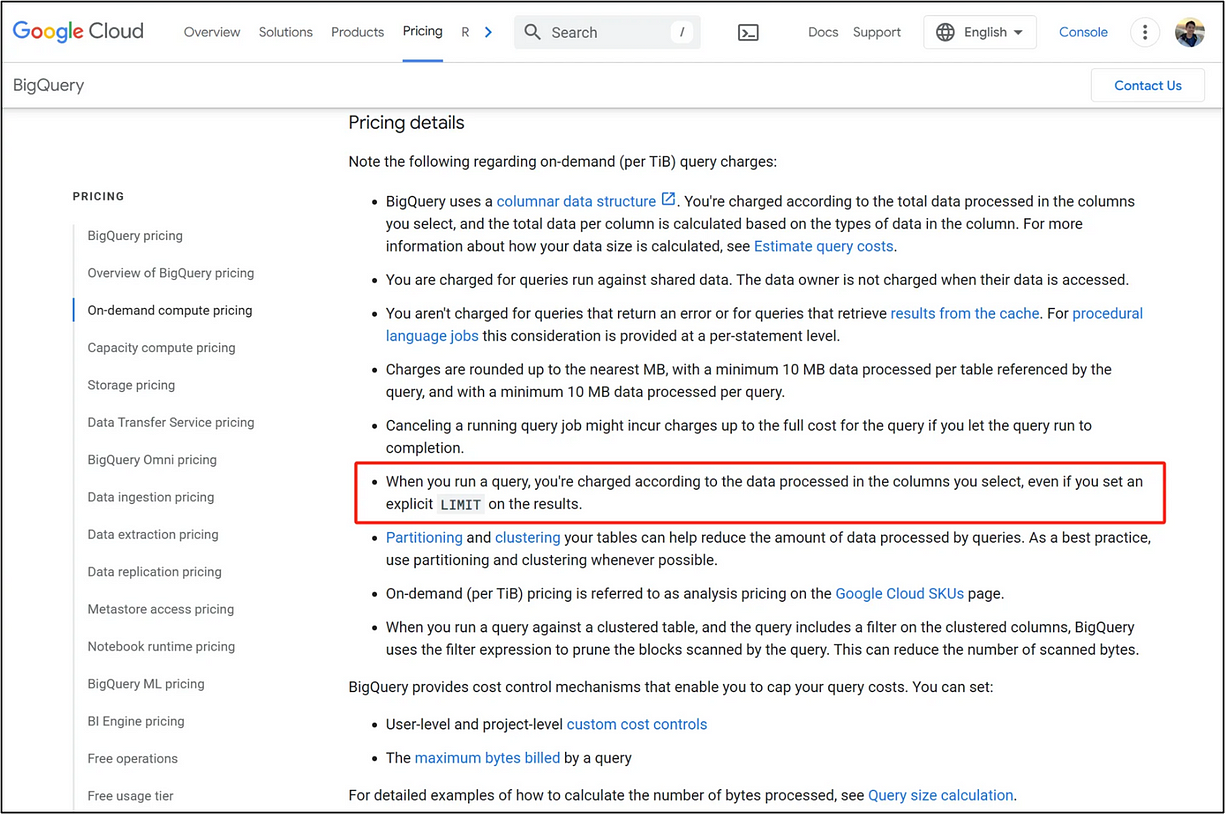Screen dimensions: 1225x814
Task: Open Free usage tier section
Action: [x=130, y=796]
